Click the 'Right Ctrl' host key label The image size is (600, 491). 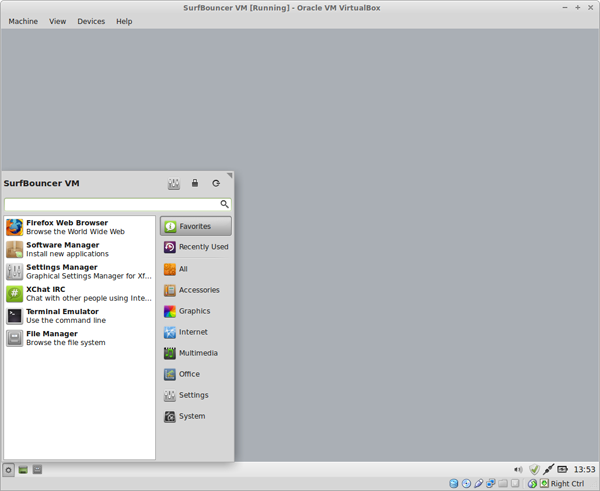click(567, 484)
